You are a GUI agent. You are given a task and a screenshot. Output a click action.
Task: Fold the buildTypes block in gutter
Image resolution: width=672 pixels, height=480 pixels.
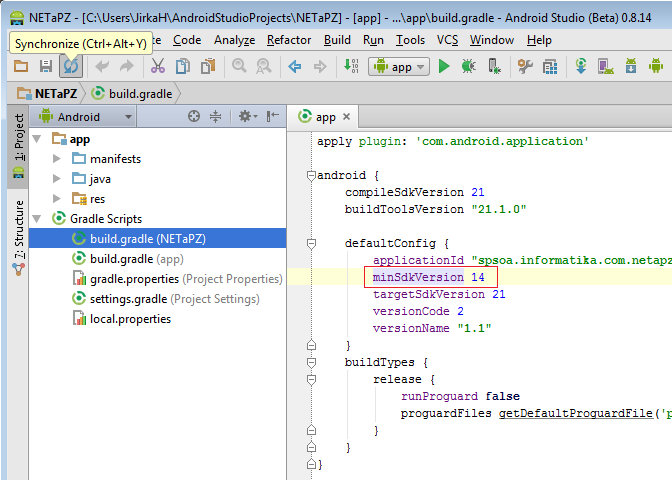click(312, 363)
